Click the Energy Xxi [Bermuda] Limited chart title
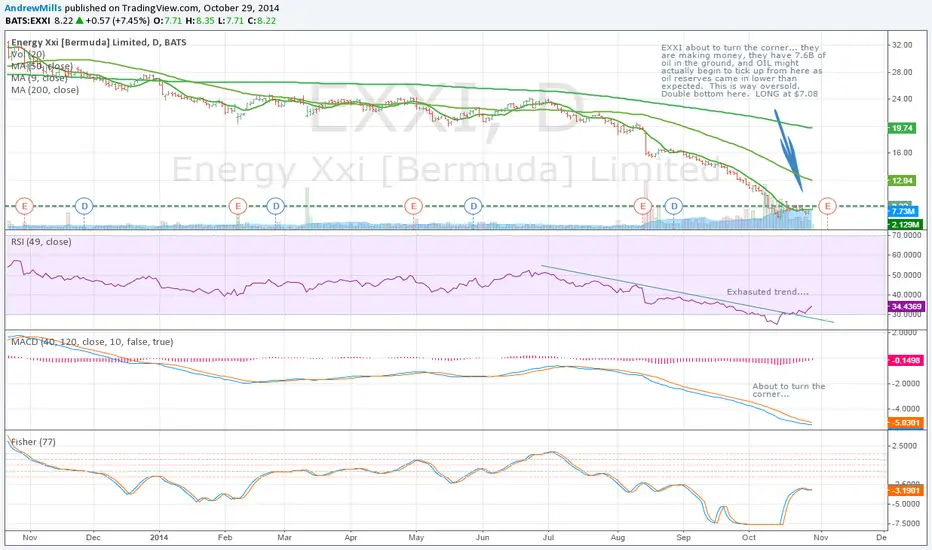The height and width of the screenshot is (550, 932). click(99, 42)
